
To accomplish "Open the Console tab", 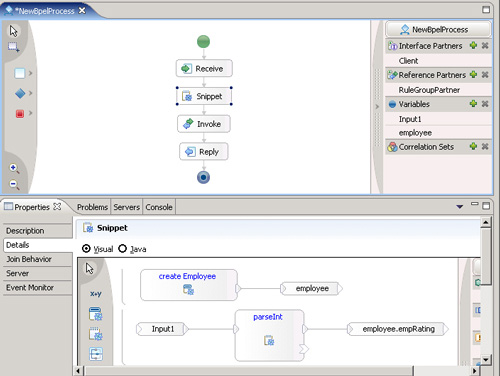I will (x=159, y=207).
